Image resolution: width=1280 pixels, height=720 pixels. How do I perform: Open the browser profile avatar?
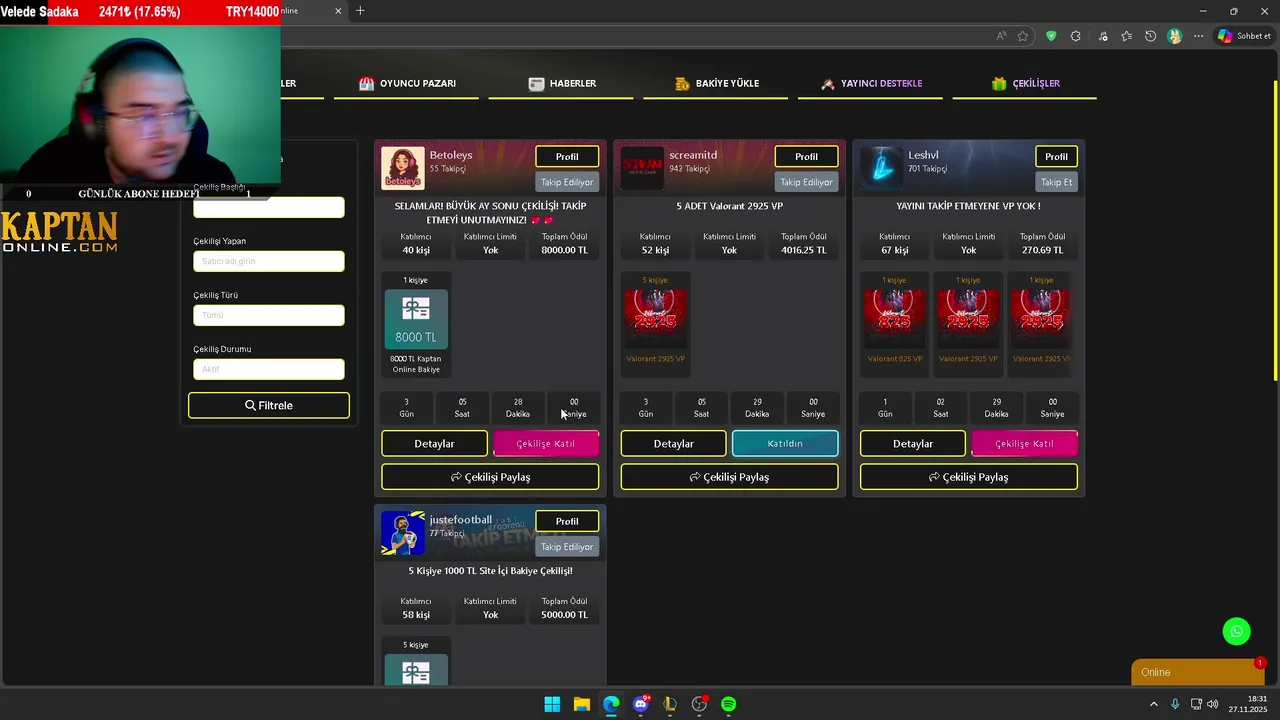tap(1175, 36)
